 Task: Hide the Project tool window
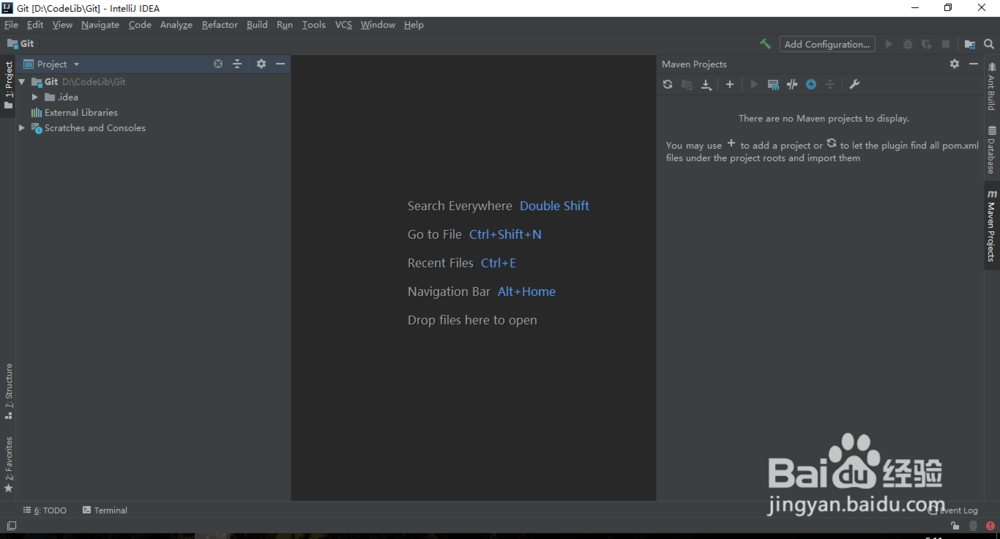[280, 64]
